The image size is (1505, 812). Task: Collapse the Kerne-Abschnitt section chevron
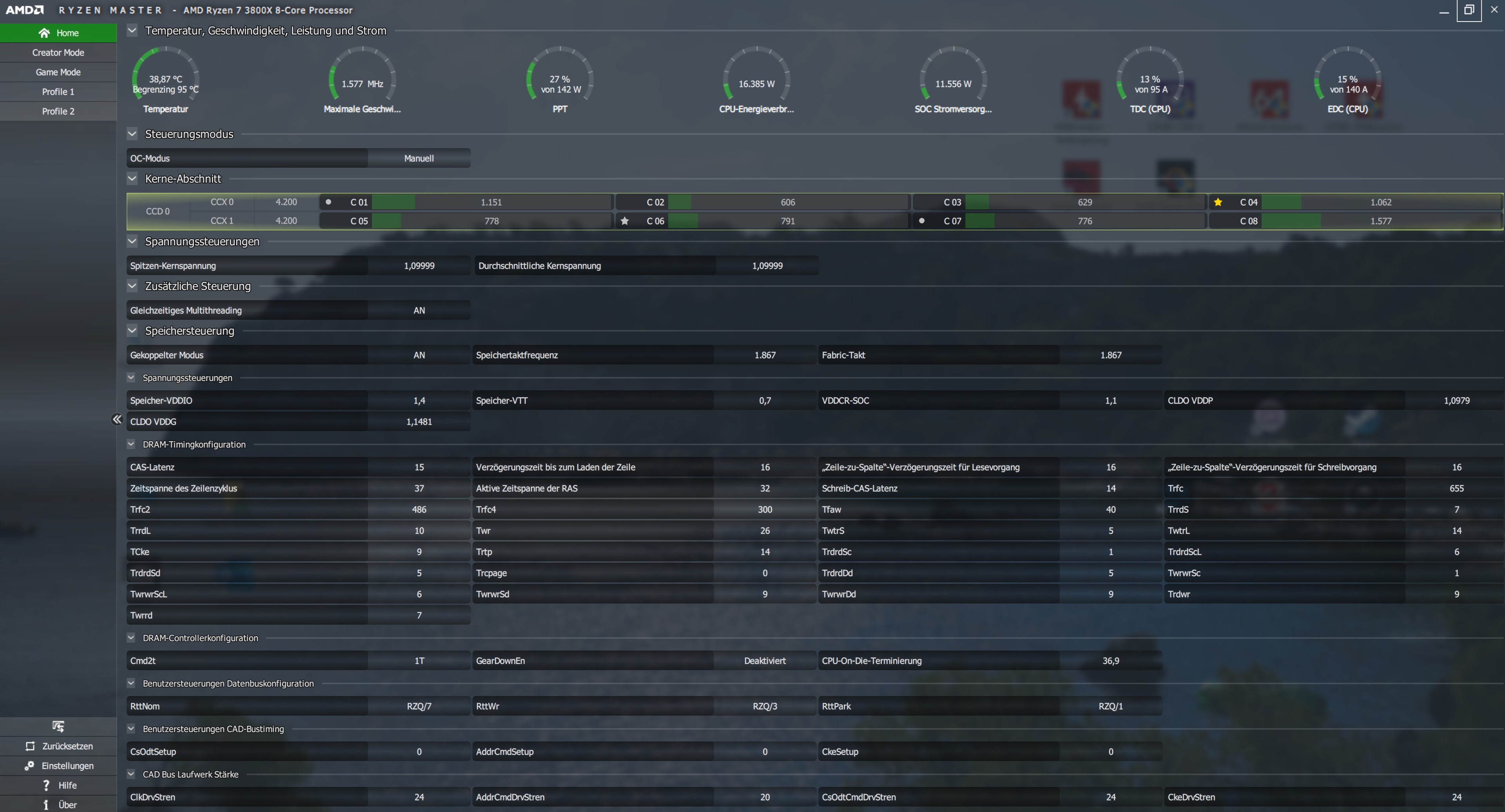coord(132,179)
